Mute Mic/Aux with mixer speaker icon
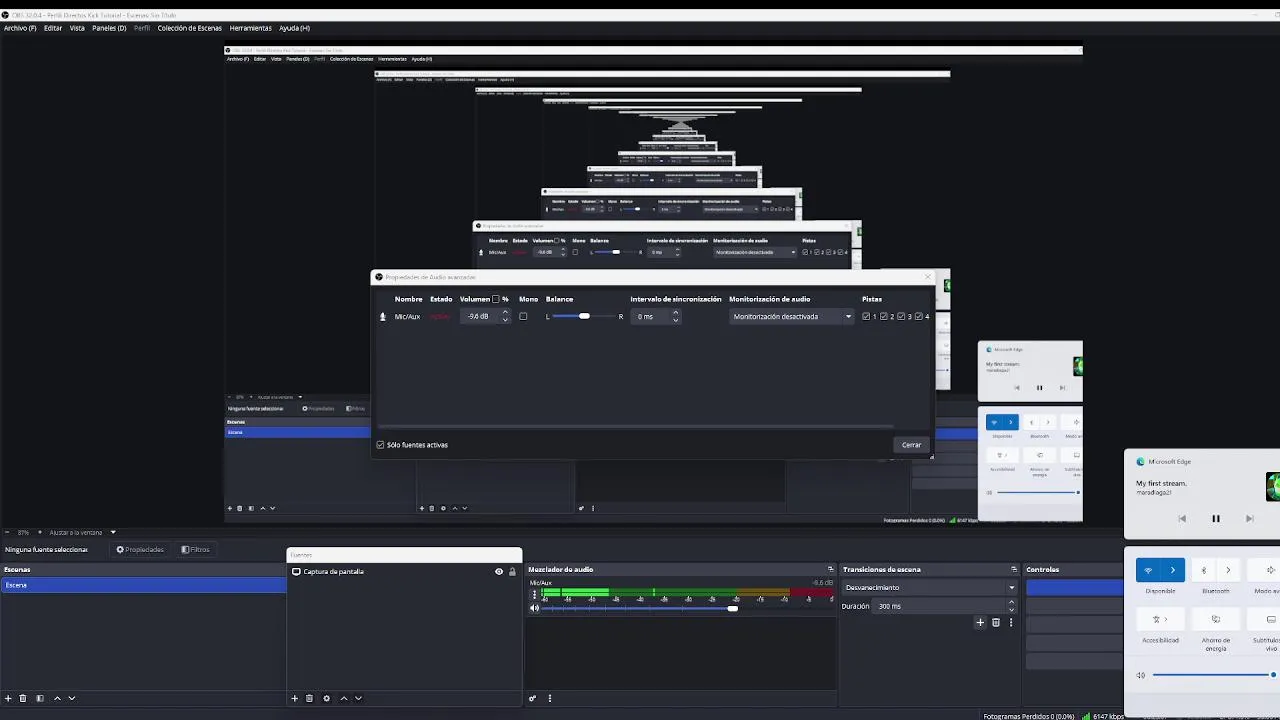Screen dimensions: 1280x720 pyautogui.click(x=534, y=608)
